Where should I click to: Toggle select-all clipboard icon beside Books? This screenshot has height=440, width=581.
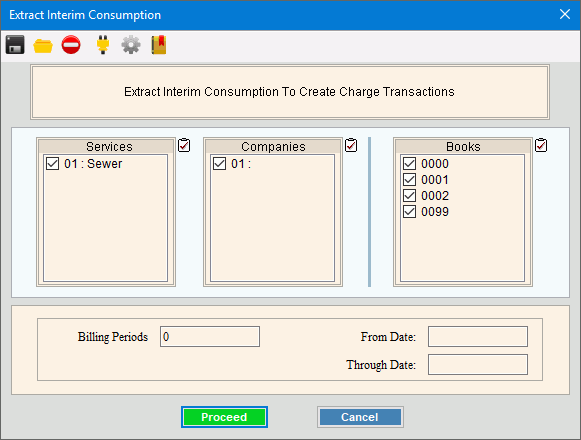point(541,145)
